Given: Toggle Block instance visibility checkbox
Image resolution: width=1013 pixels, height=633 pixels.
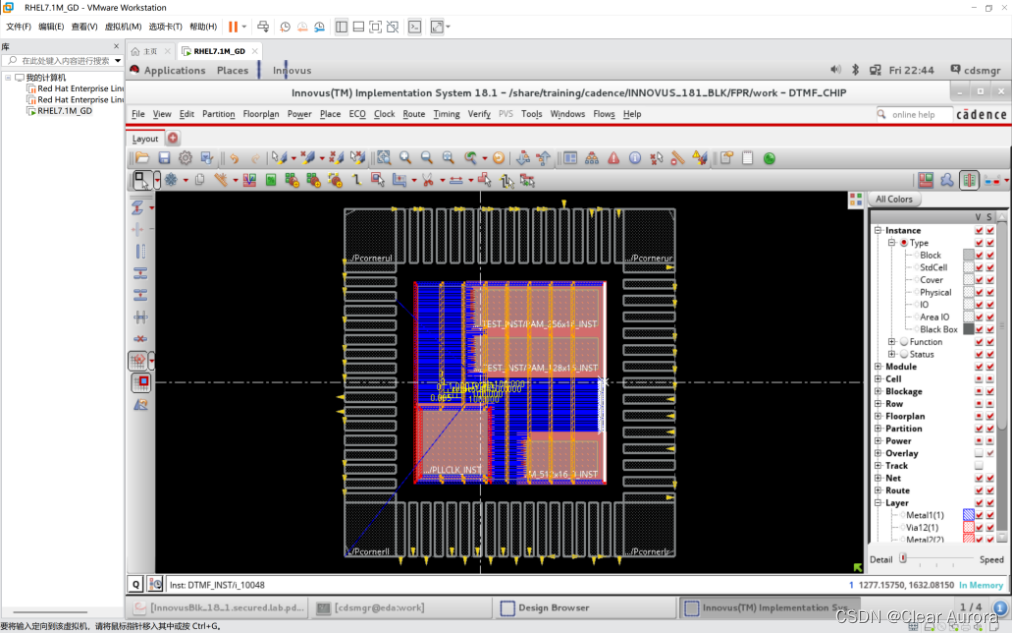Looking at the screenshot, I should click(x=979, y=255).
